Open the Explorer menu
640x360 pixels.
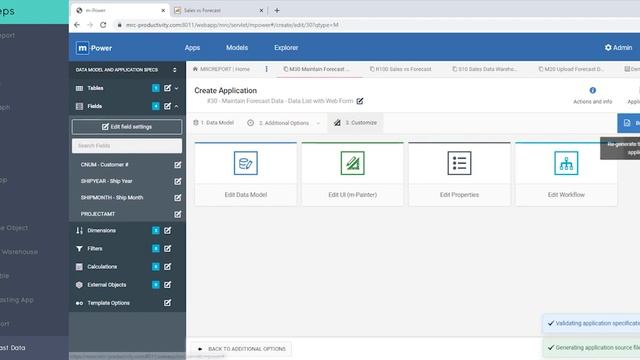tap(286, 48)
